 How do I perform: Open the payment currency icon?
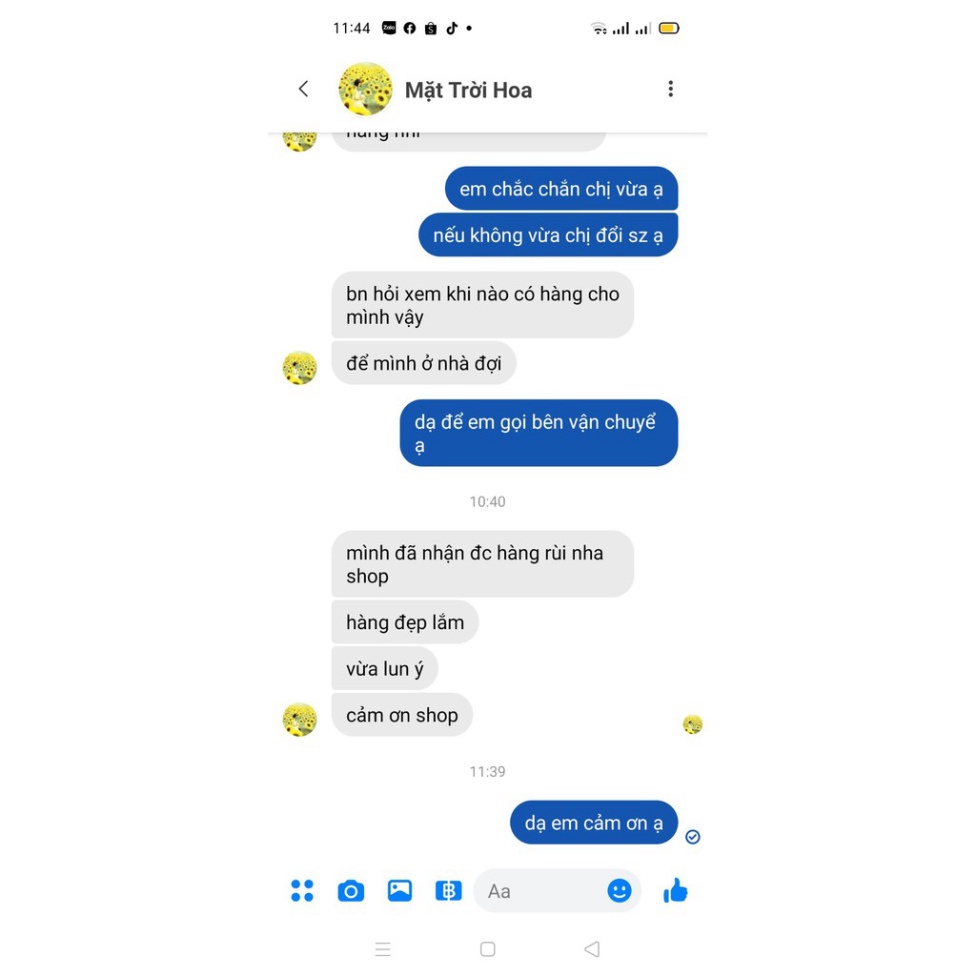tap(448, 891)
